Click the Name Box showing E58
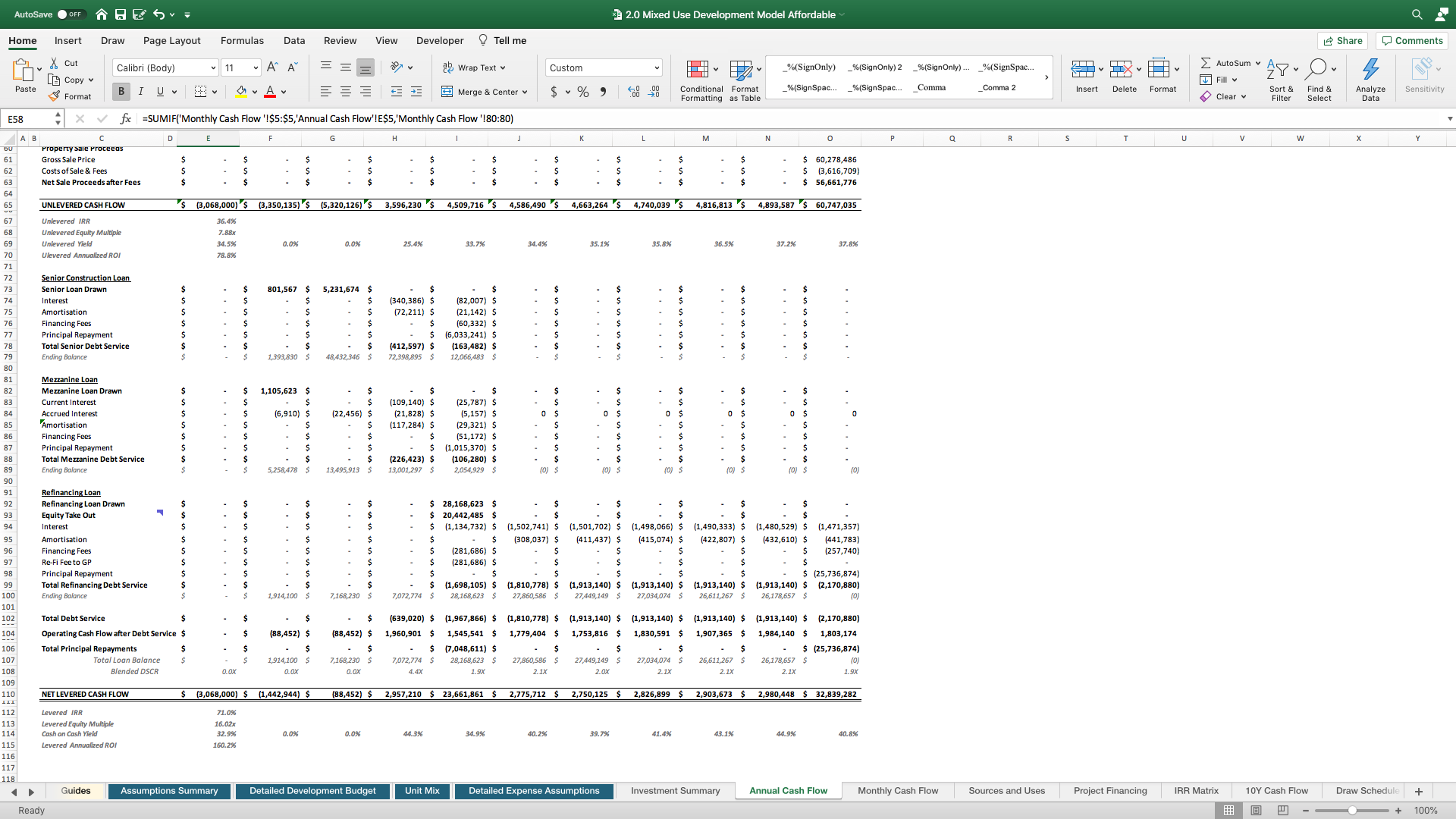 click(x=29, y=118)
